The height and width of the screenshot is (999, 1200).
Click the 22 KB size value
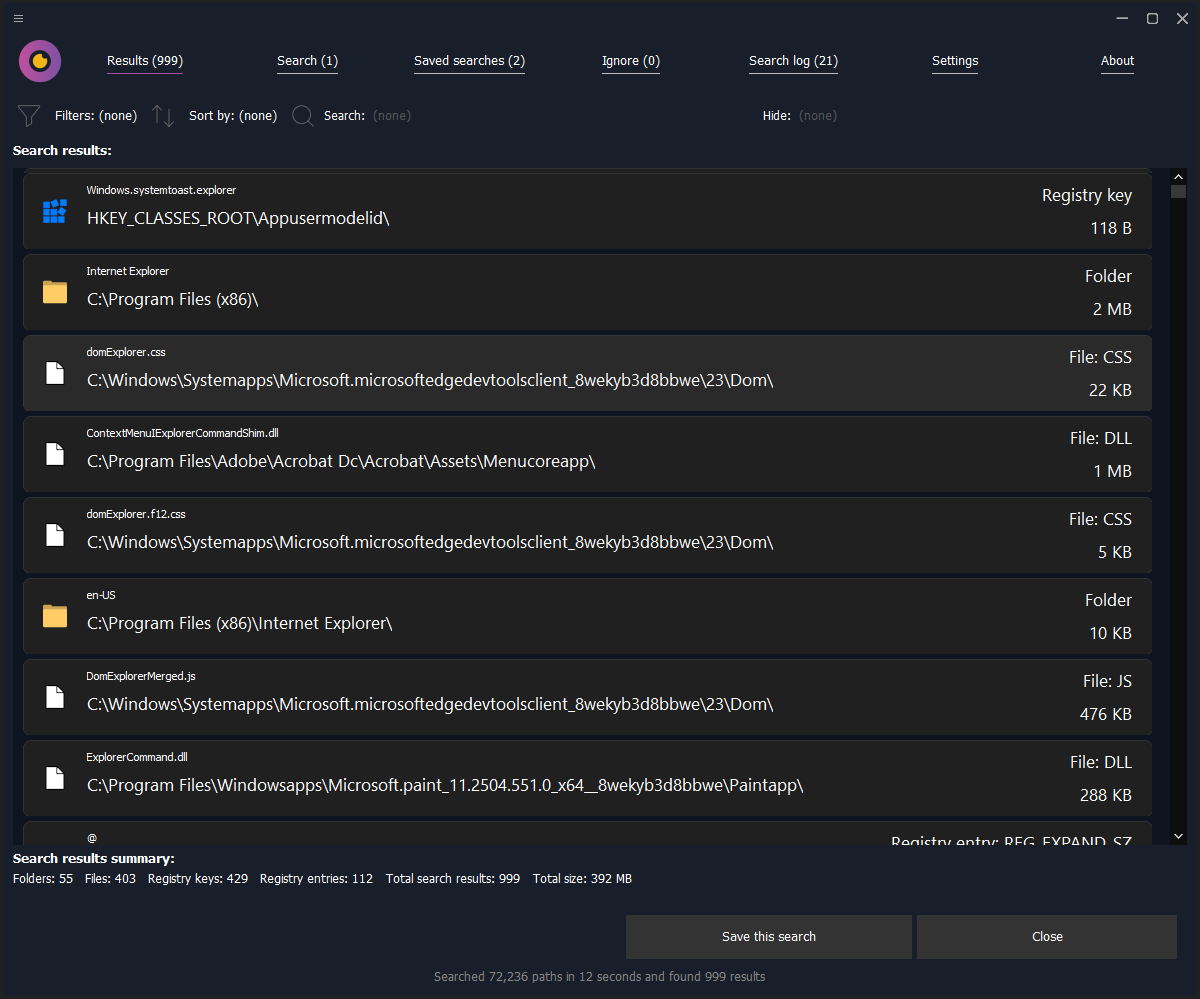pyautogui.click(x=1110, y=390)
